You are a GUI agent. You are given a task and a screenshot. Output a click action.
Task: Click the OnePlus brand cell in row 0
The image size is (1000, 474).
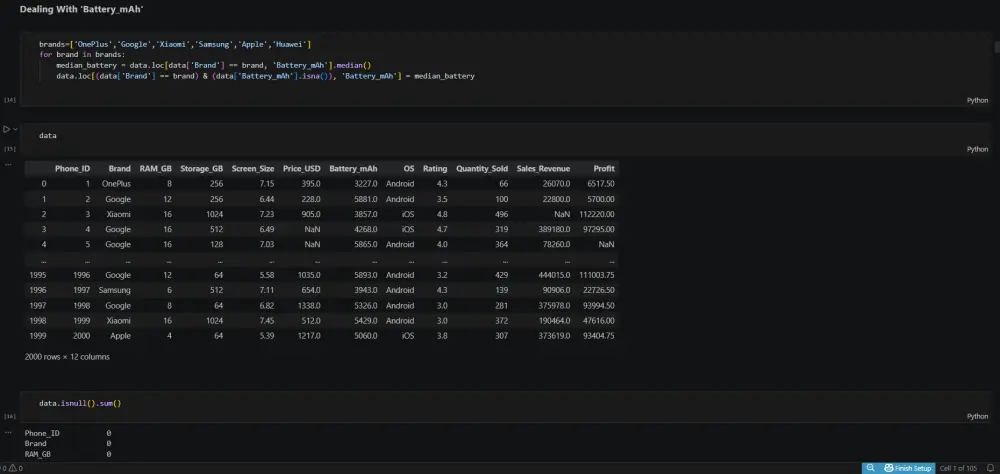click(116, 184)
